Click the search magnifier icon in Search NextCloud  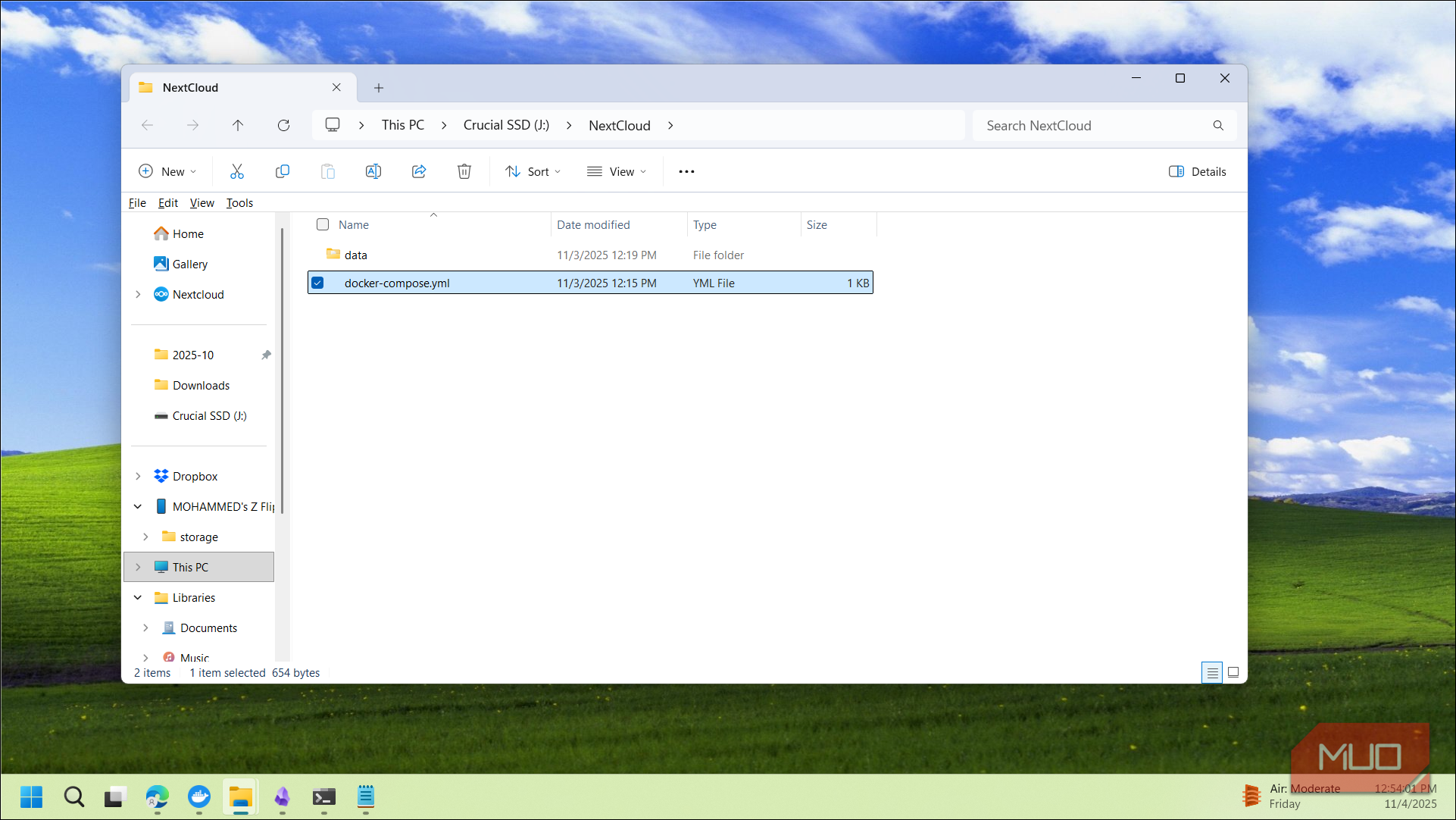coord(1218,126)
